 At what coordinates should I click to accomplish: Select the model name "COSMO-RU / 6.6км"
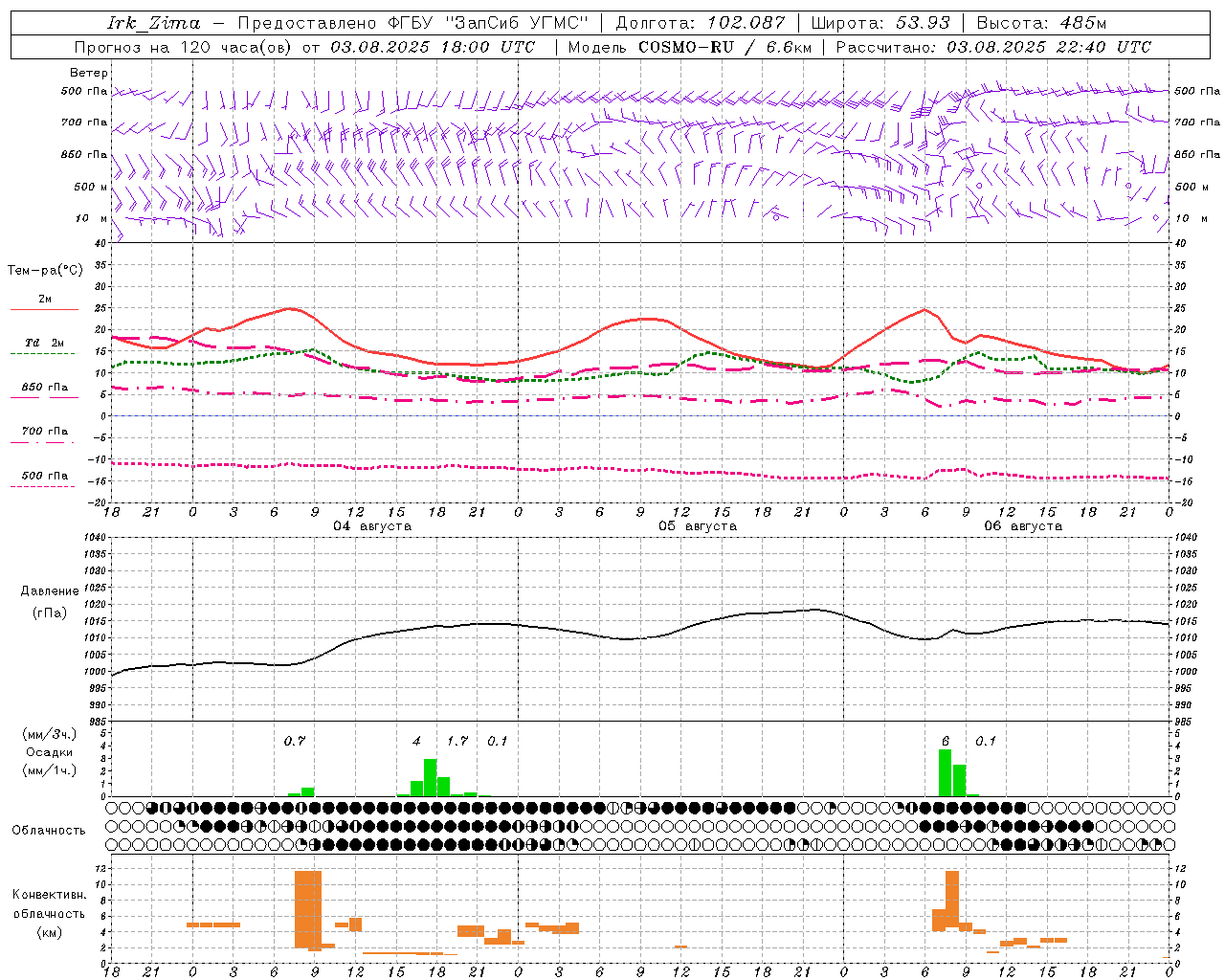(x=724, y=47)
